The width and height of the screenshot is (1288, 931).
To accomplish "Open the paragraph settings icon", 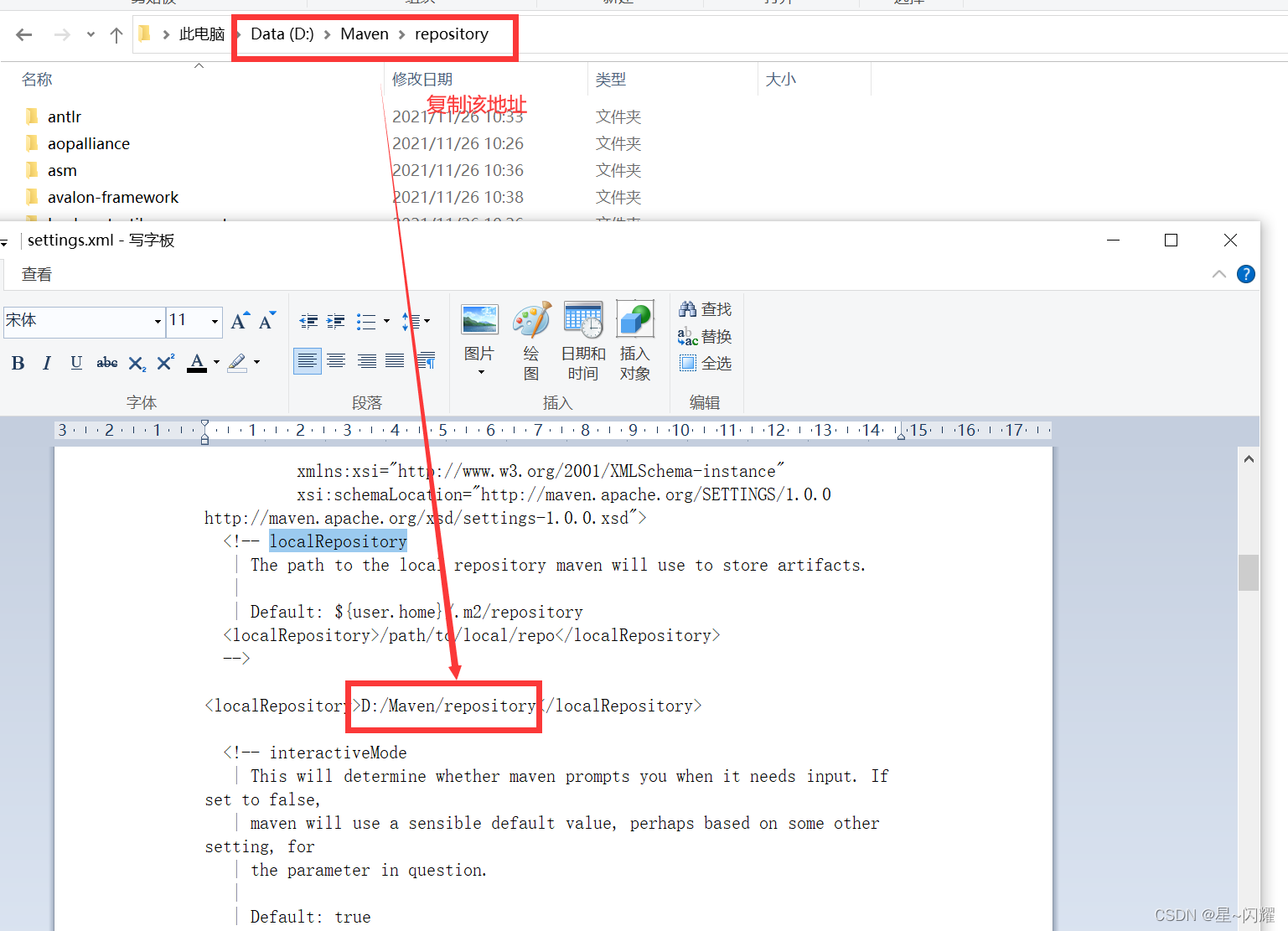I will [x=426, y=361].
